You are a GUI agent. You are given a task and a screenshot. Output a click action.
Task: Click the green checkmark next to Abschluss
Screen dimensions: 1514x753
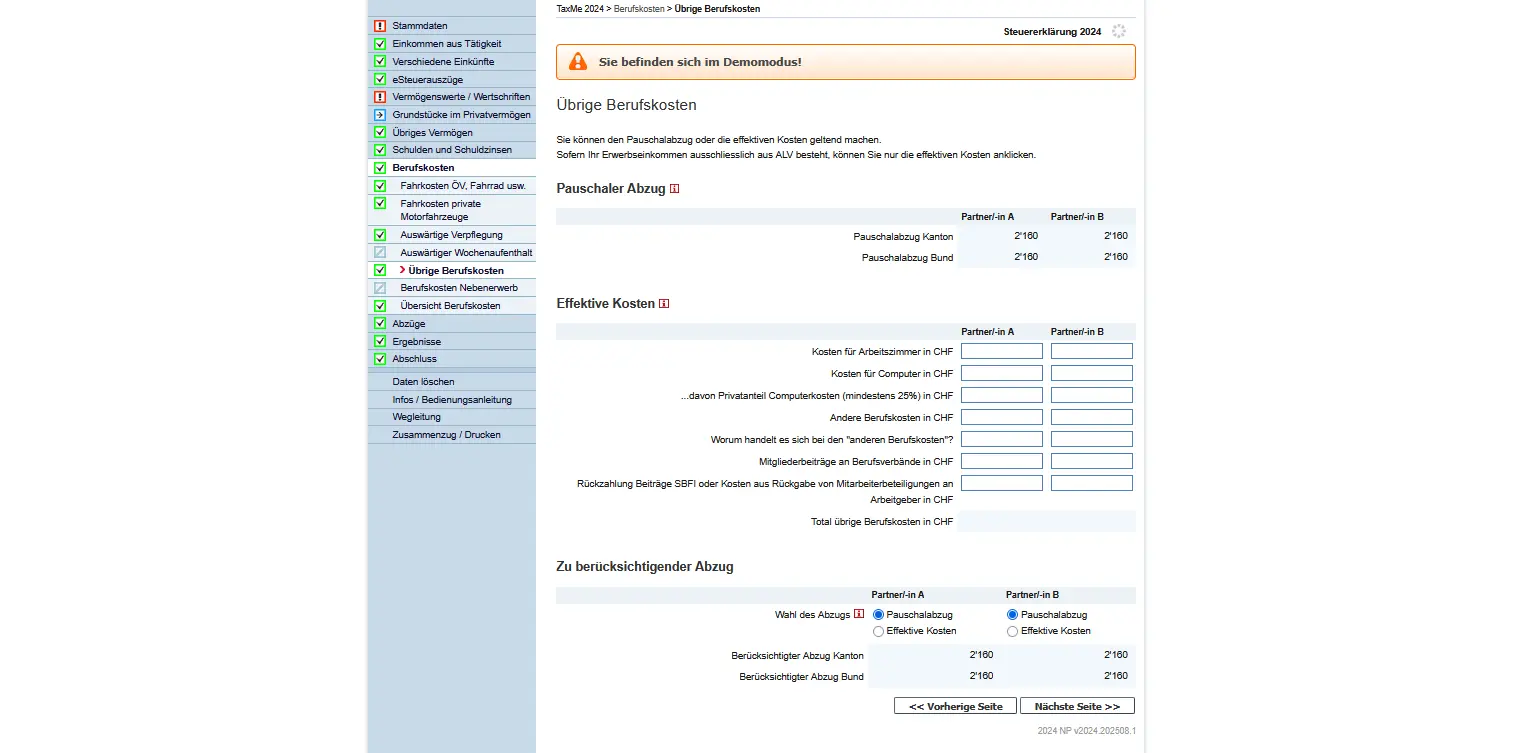click(380, 358)
